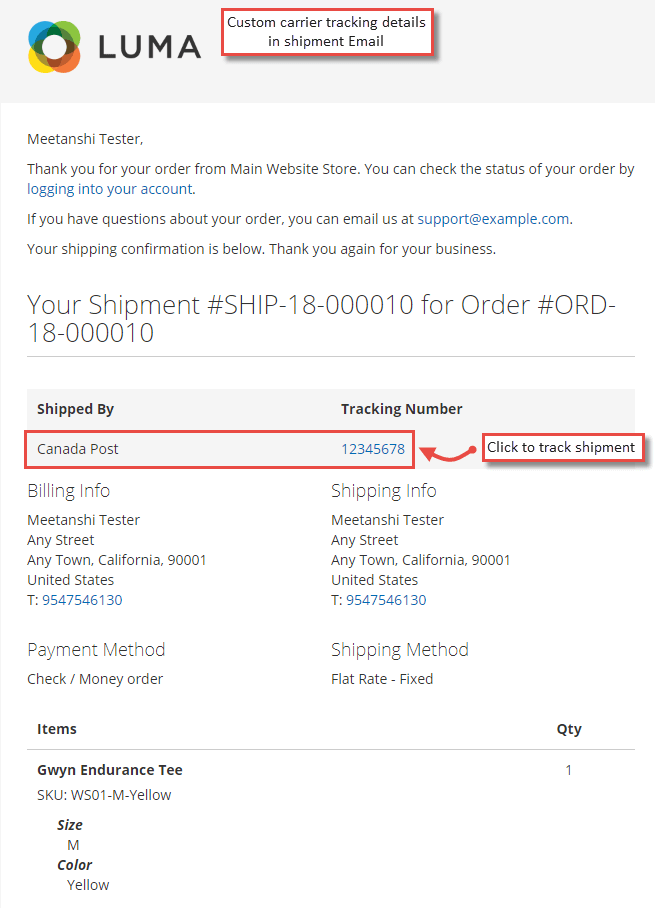Click the Shipping Method heading
655x908 pixels.
(400, 650)
